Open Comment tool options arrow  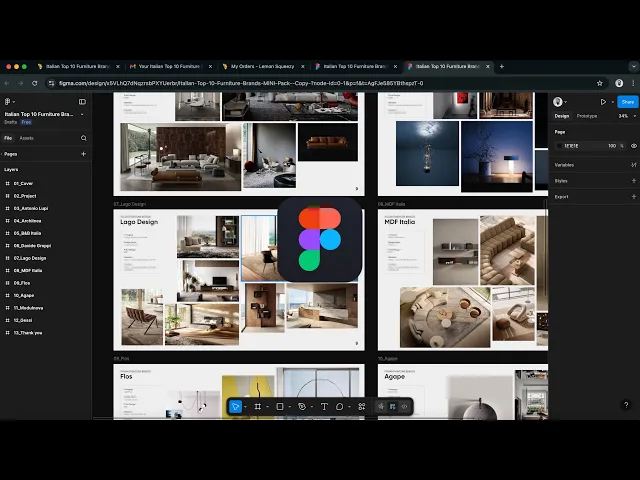349,407
